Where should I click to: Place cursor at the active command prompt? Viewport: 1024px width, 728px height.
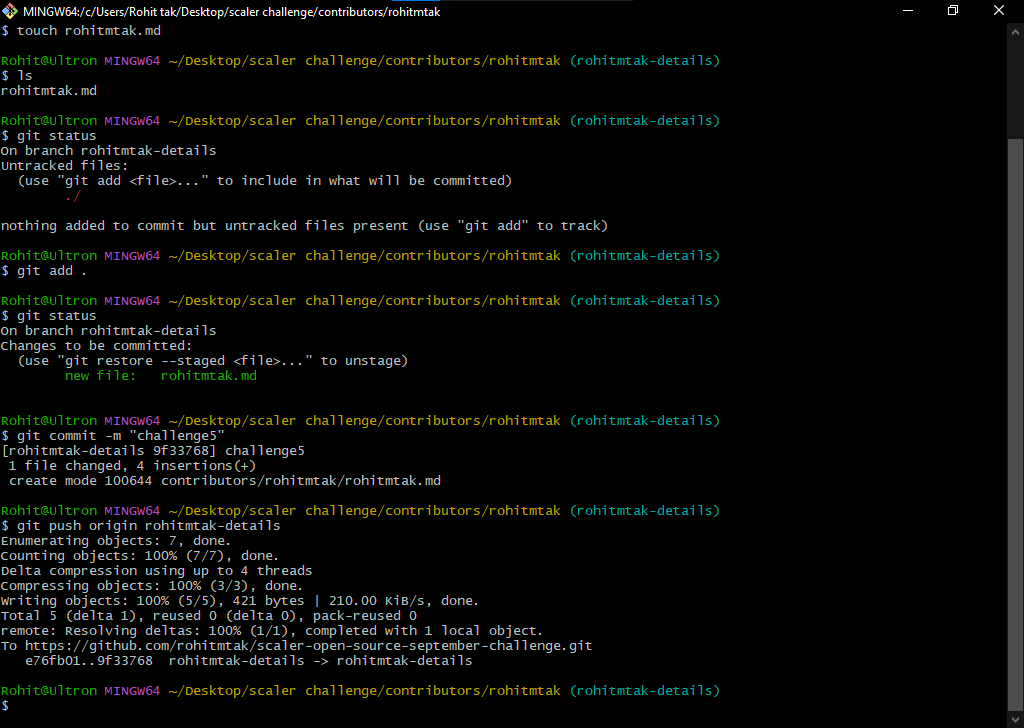click(x=15, y=705)
